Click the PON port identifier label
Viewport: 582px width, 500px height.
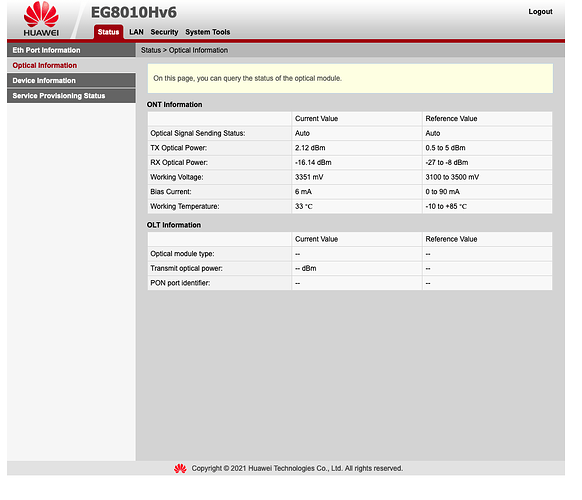180,283
